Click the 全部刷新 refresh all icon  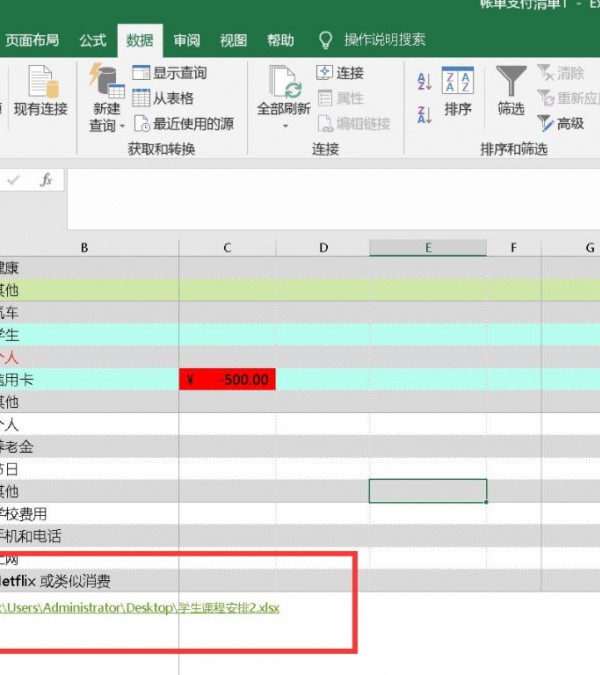coord(285,82)
